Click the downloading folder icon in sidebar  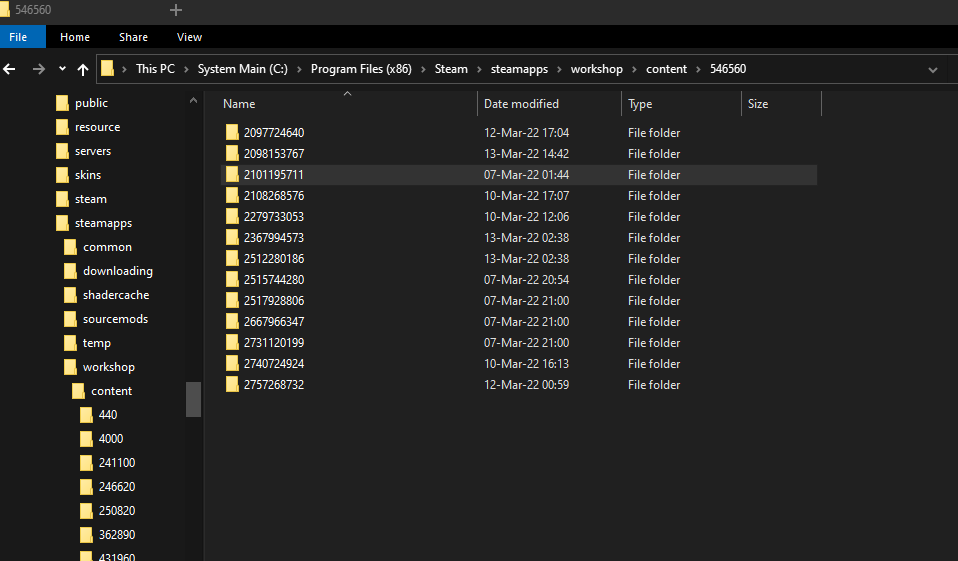click(x=70, y=271)
